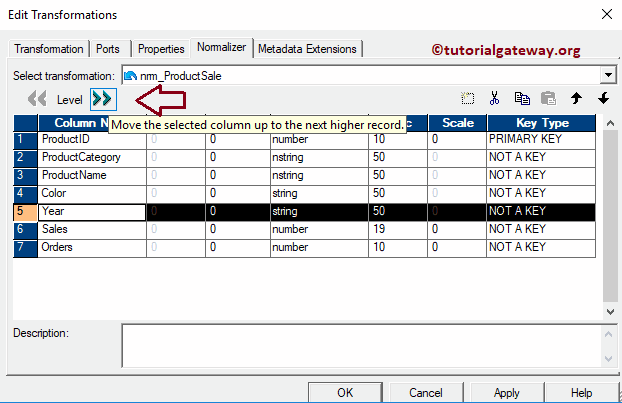Click the NOT A KEY cell in Orders row
The height and width of the screenshot is (403, 622).
tap(541, 248)
